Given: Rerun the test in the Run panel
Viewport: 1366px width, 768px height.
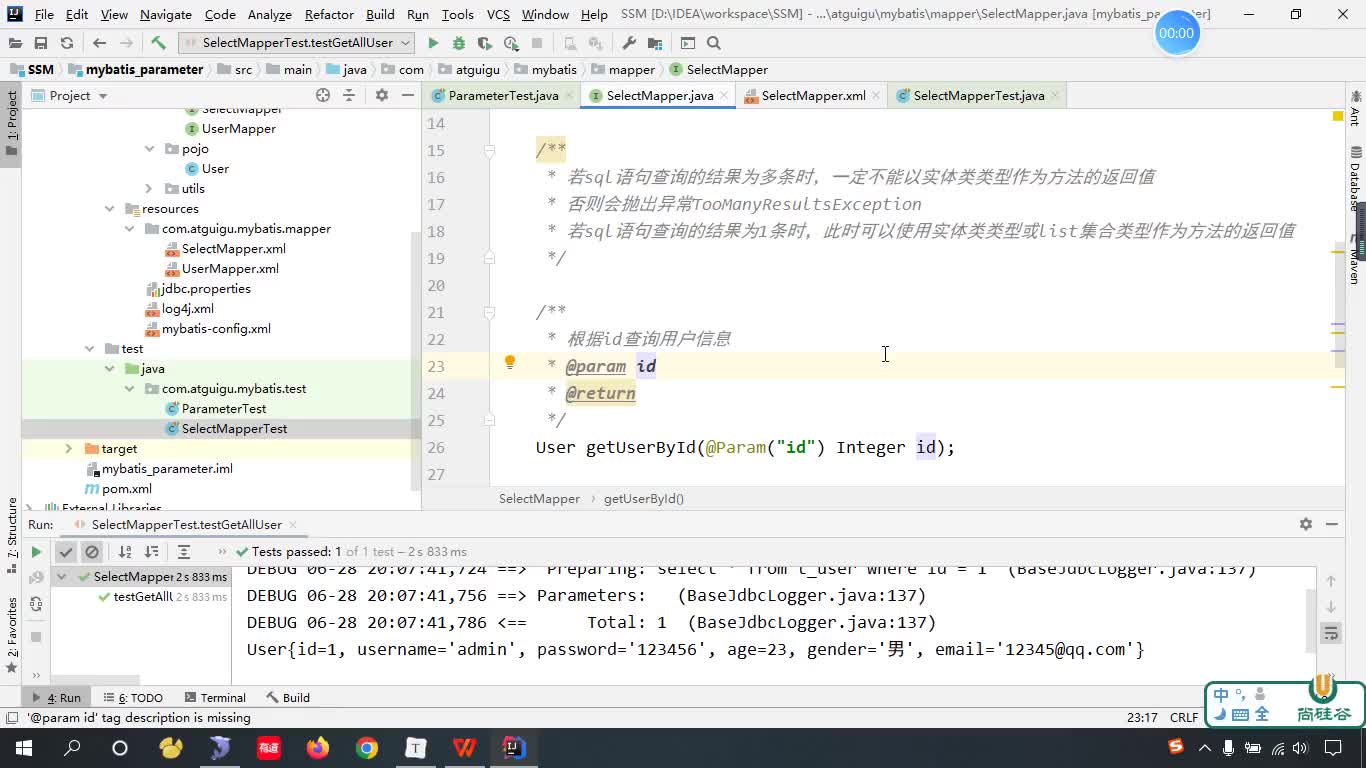Looking at the screenshot, I should click(x=36, y=551).
